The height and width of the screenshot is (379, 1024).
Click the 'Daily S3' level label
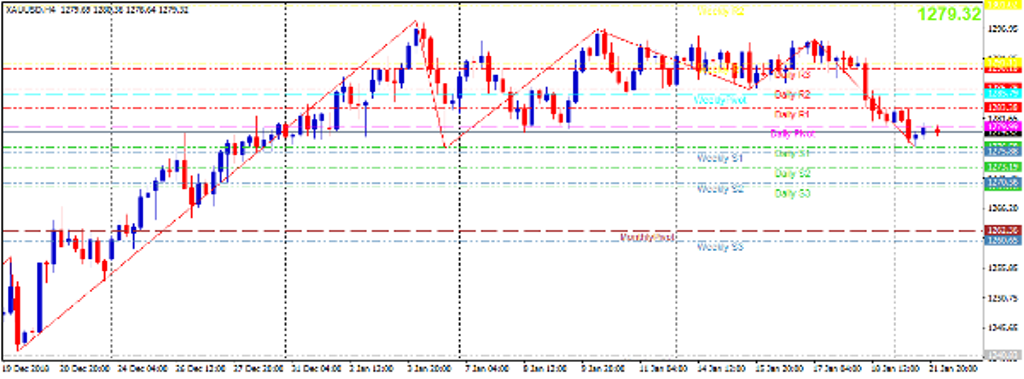pyautogui.click(x=792, y=193)
